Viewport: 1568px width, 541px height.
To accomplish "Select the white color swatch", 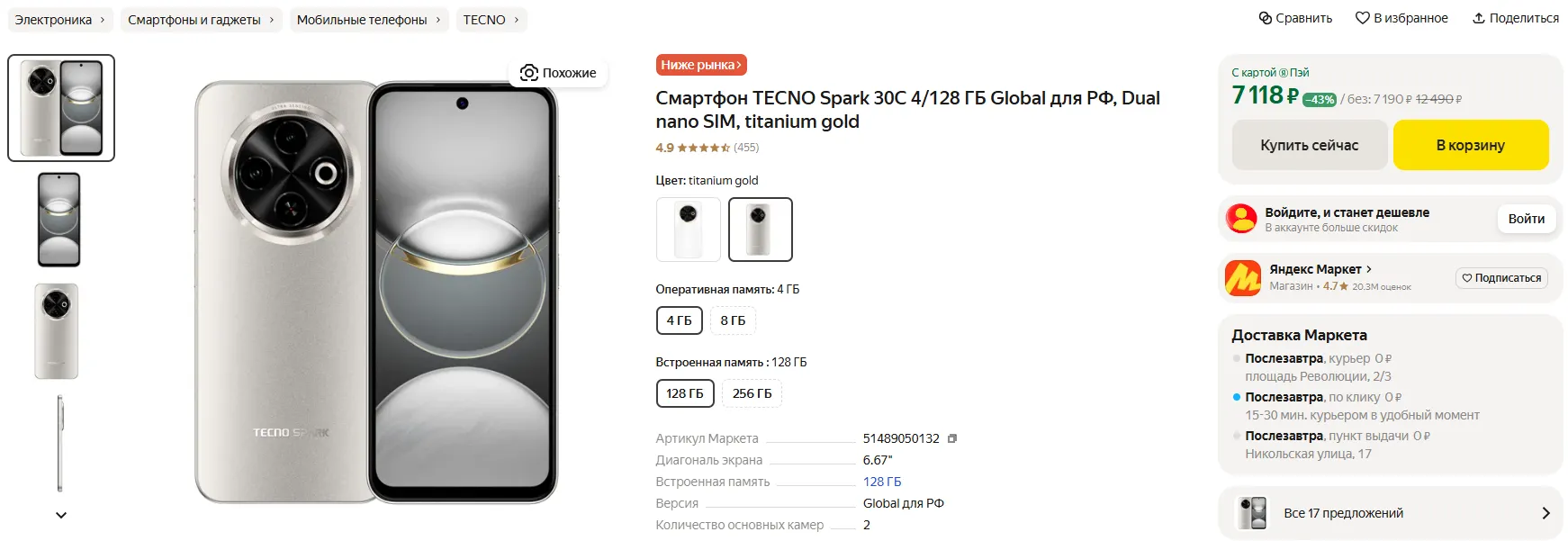I will (689, 230).
